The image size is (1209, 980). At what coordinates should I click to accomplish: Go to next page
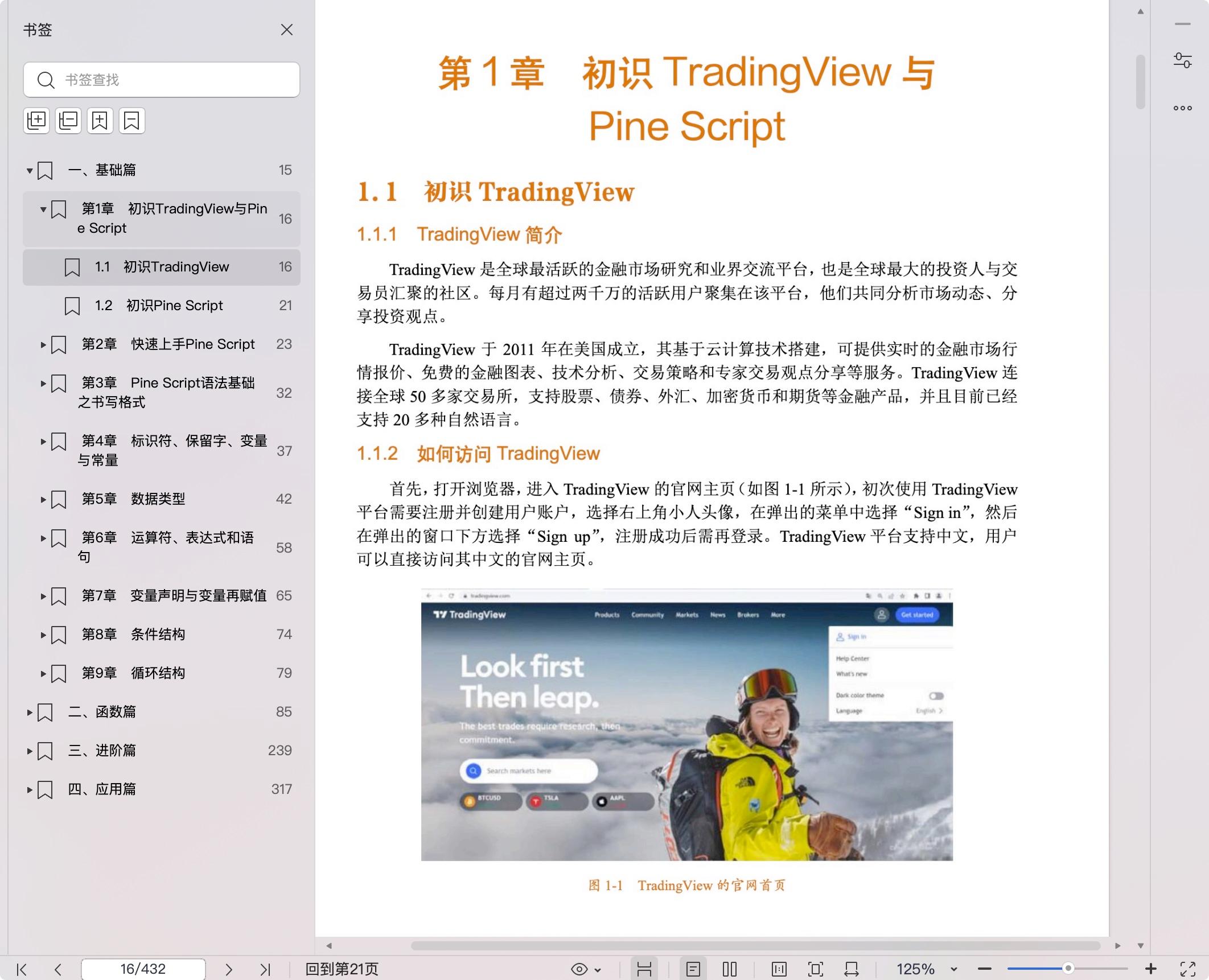point(229,969)
